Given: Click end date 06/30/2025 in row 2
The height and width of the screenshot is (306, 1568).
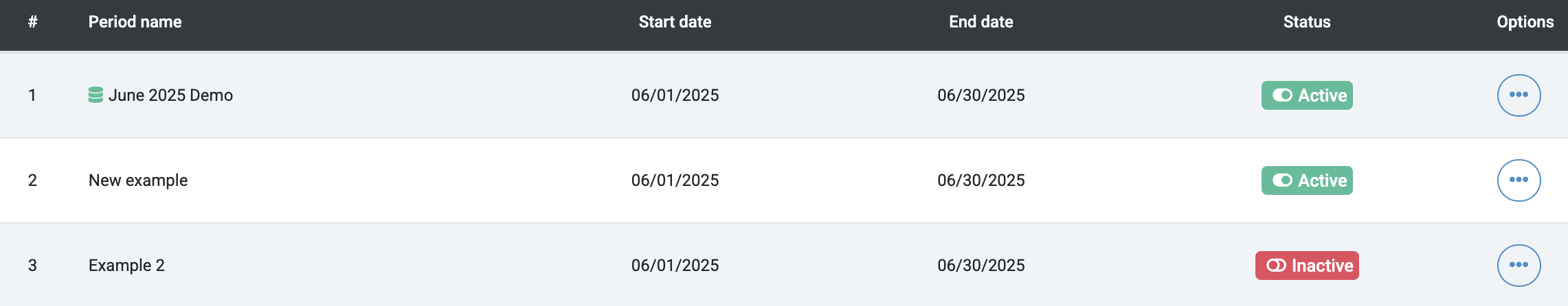Looking at the screenshot, I should pyautogui.click(x=981, y=180).
